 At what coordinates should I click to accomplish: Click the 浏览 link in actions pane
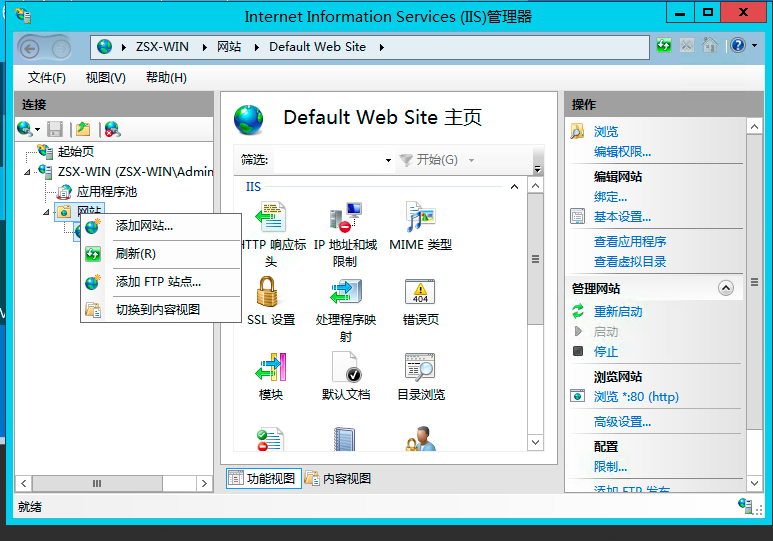(x=606, y=132)
